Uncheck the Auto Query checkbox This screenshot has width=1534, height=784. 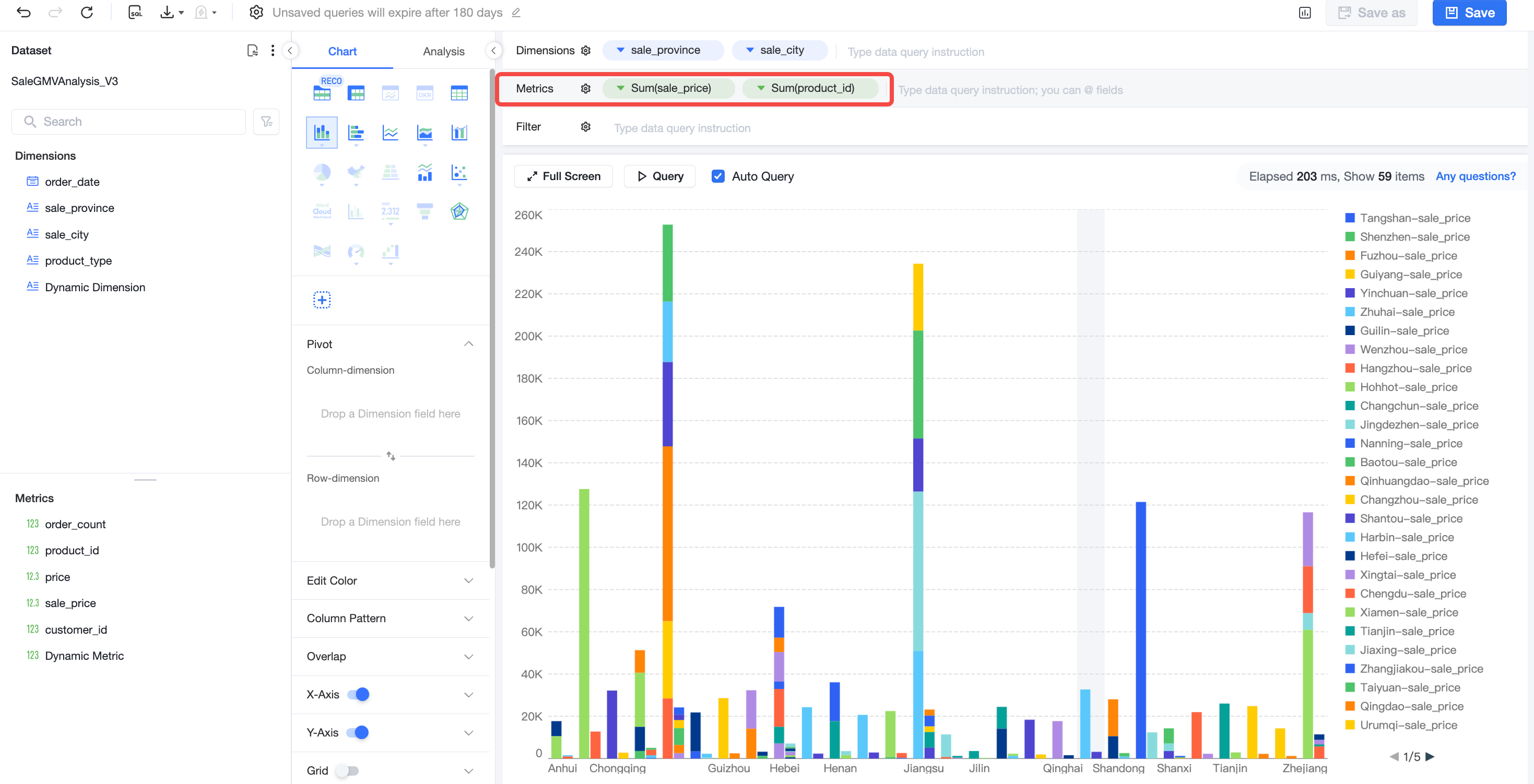[x=718, y=176]
